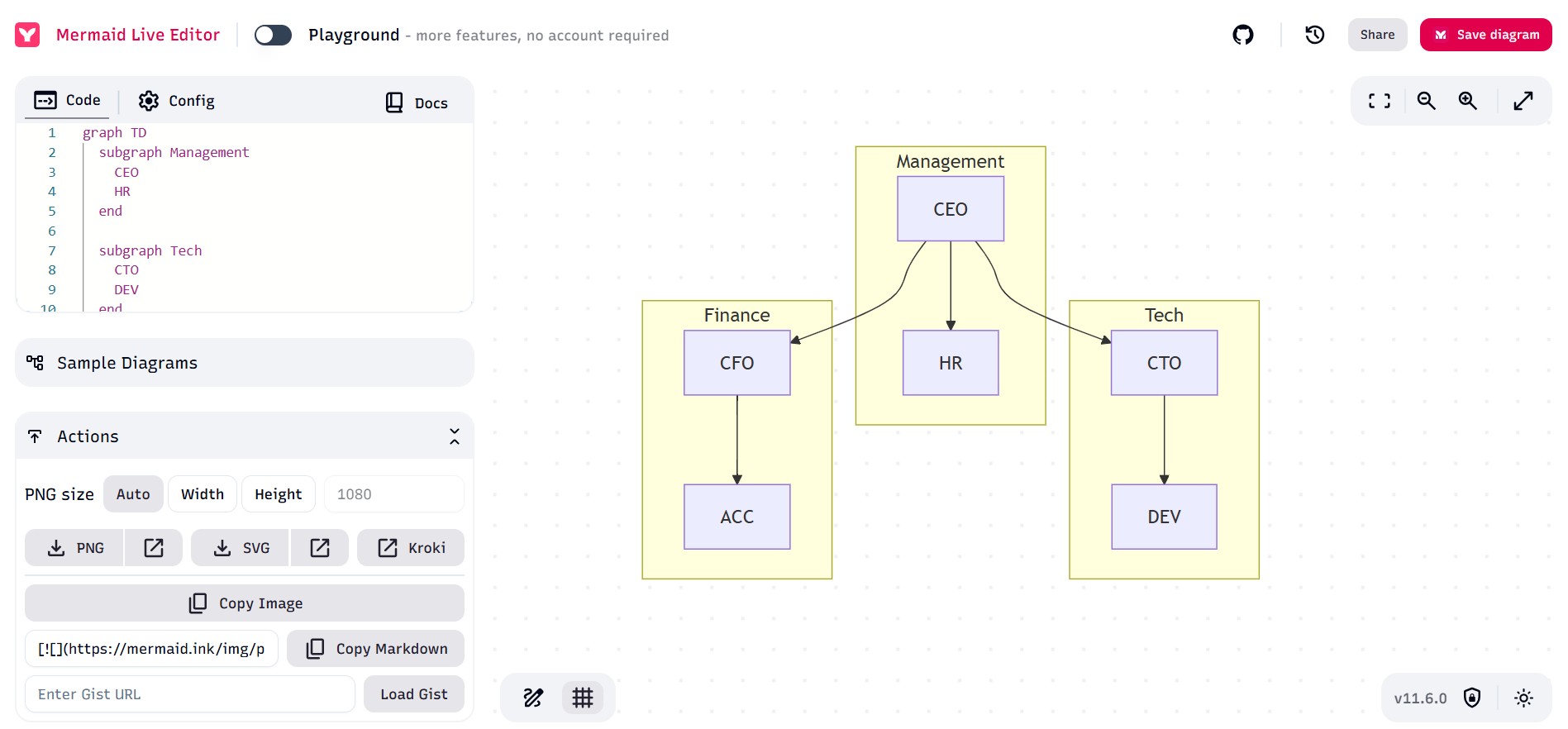Open the diagram in full screen
The image size is (1568, 729).
pyautogui.click(x=1523, y=101)
